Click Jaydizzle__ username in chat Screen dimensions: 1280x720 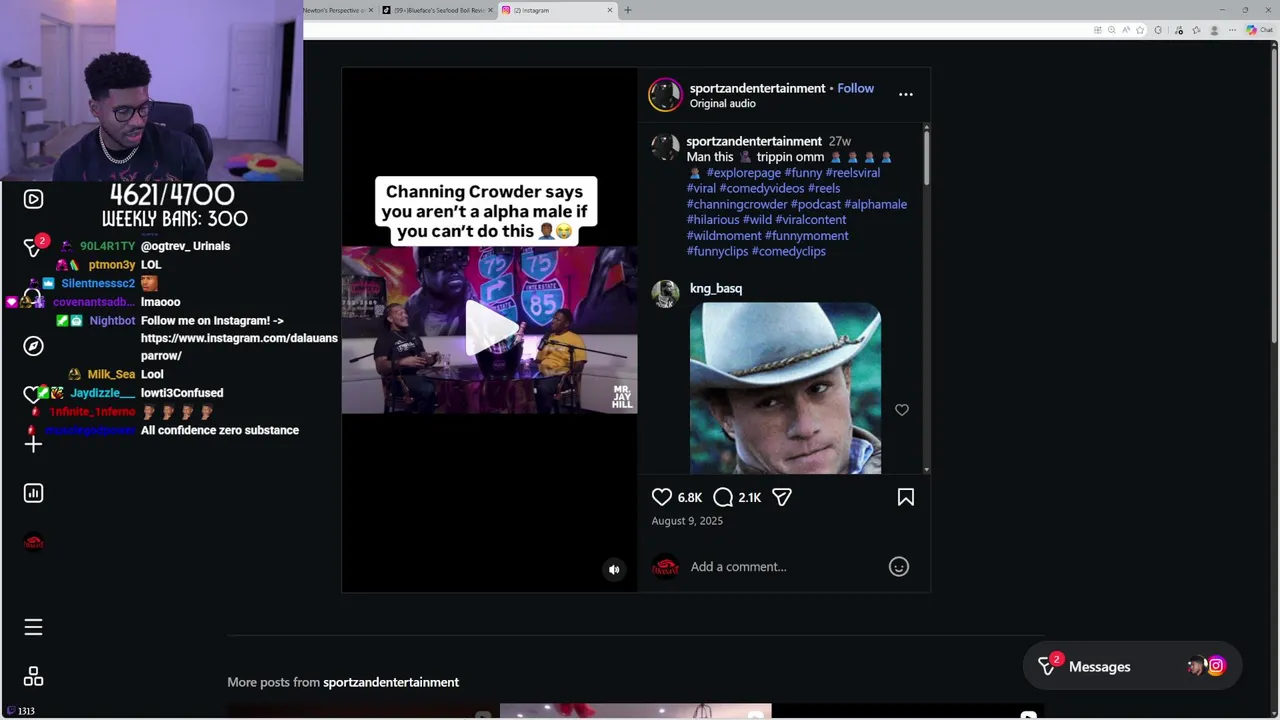pos(103,393)
